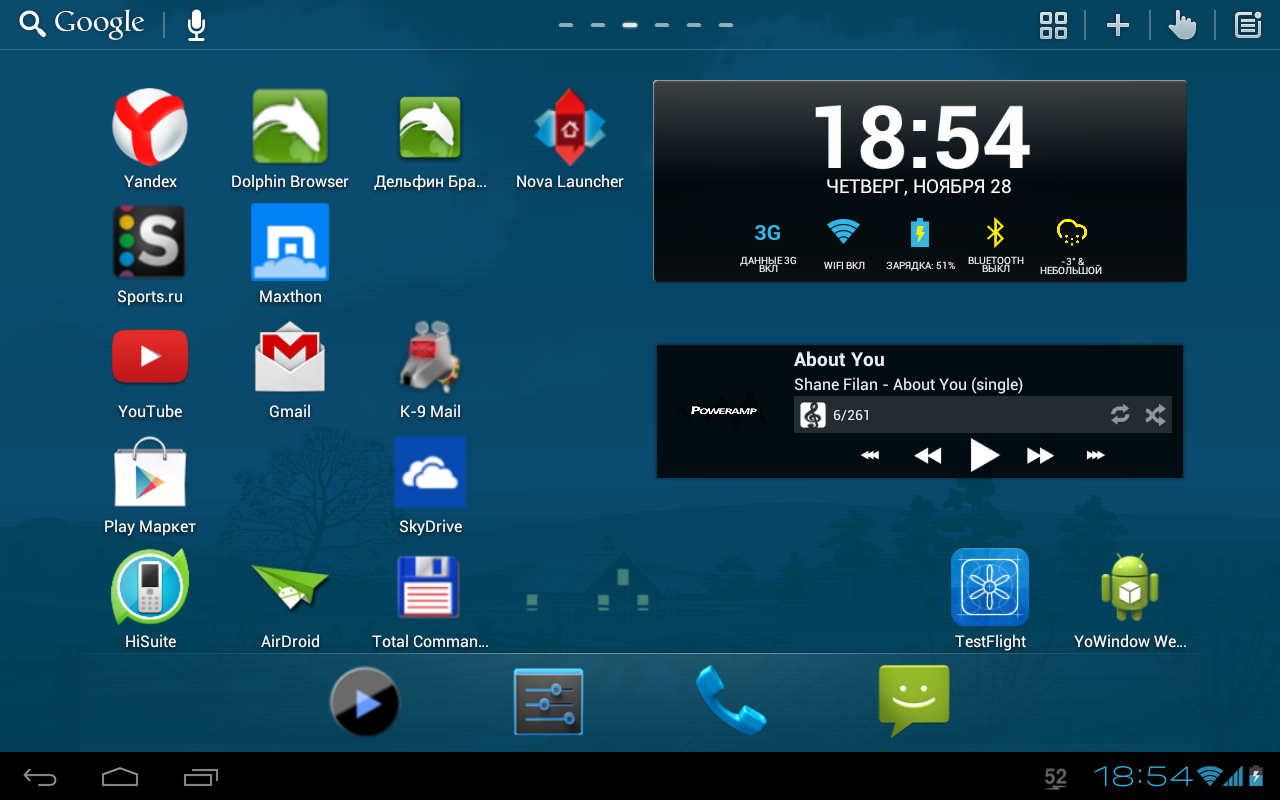Toggle Bluetooth in the clock widget
This screenshot has width=1280, height=800.
[995, 240]
